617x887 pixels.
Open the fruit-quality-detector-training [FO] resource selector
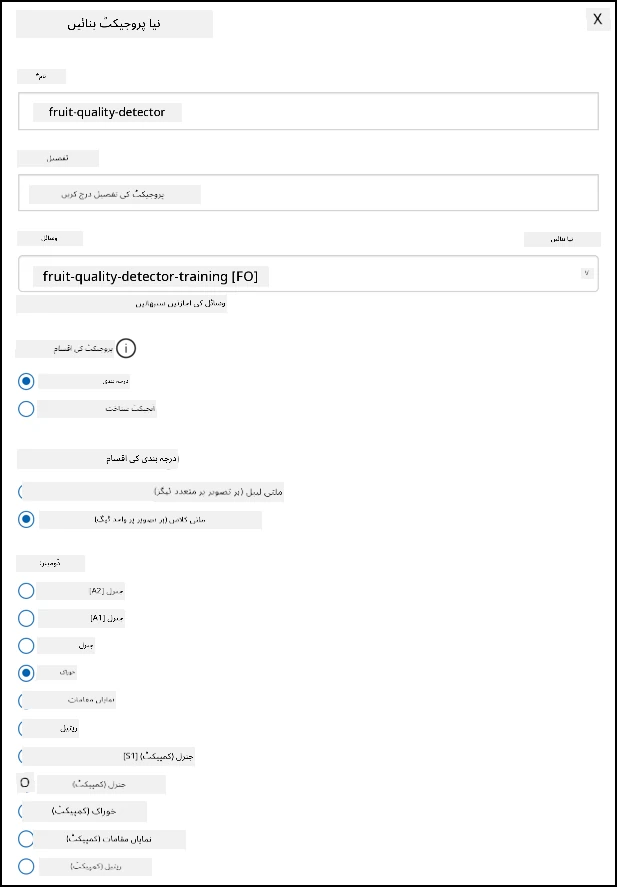(x=308, y=274)
